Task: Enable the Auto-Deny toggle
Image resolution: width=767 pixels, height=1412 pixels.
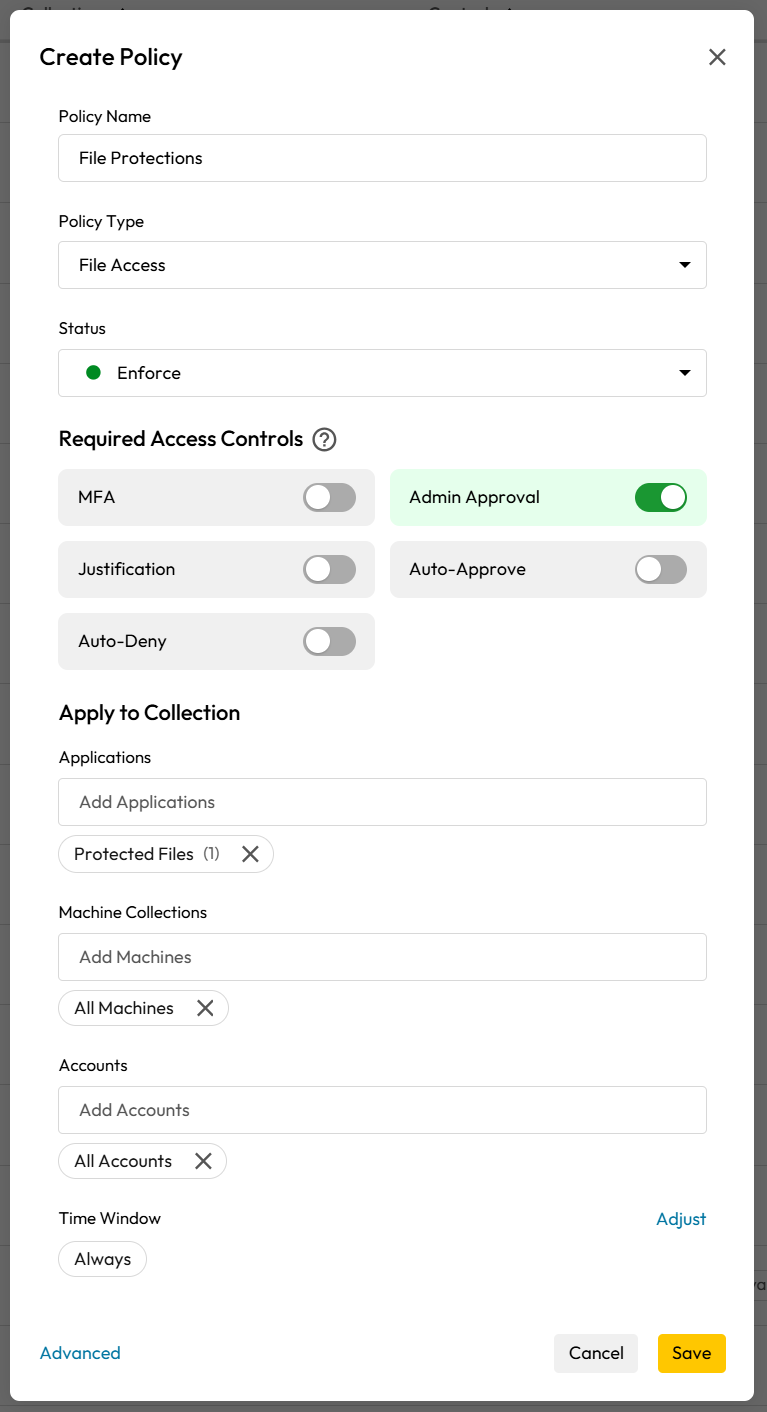Action: (330, 641)
